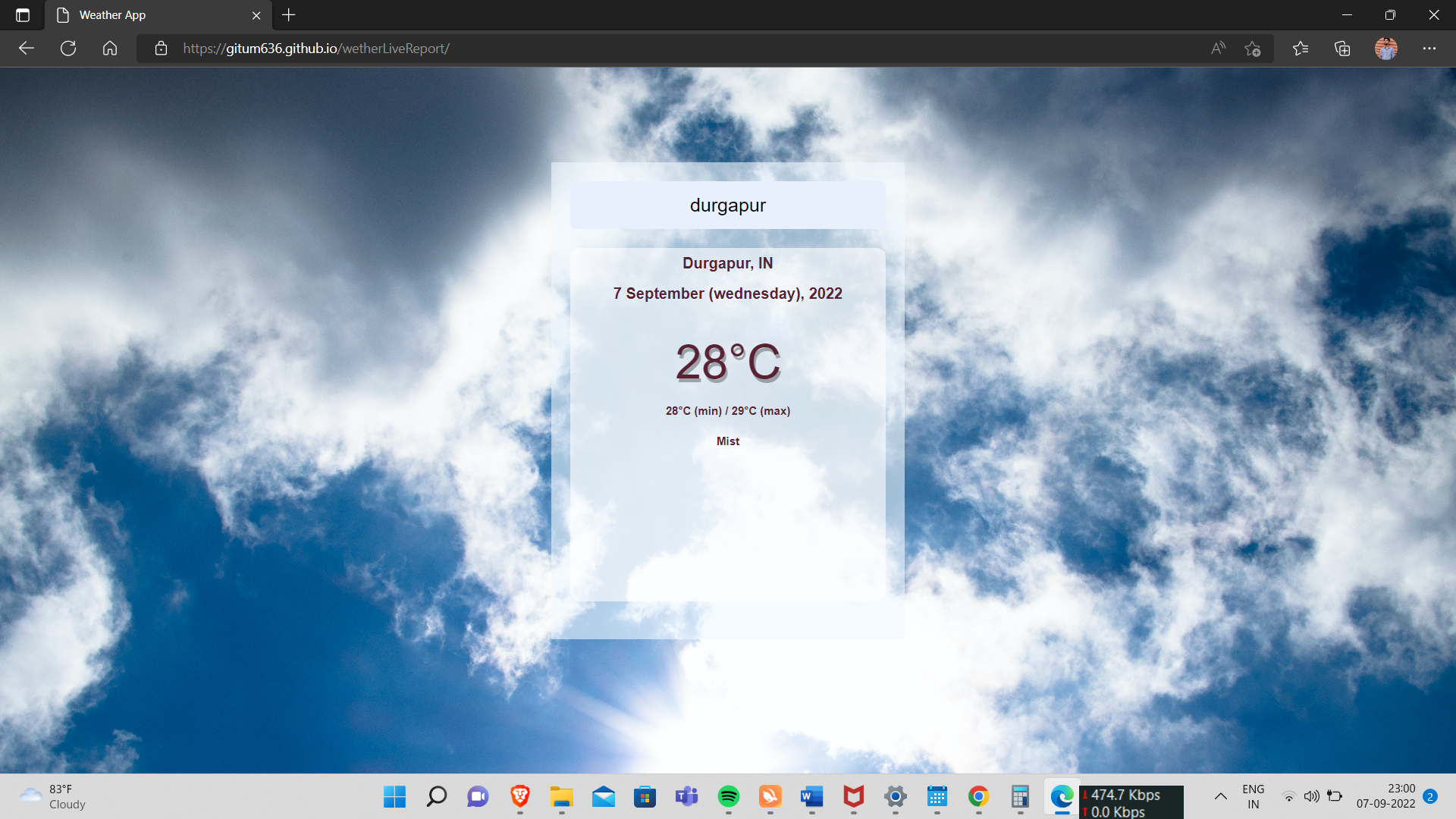Open browser Collections
Screen dimensions: 1456x819
coord(1342,49)
